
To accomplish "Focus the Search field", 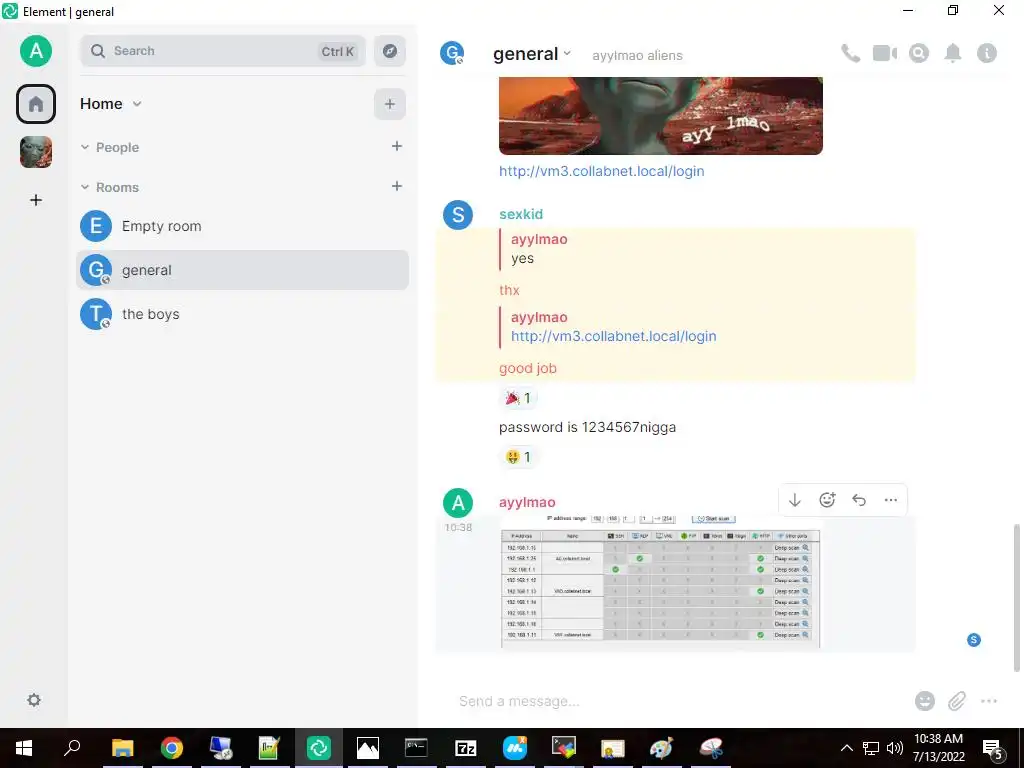I will pyautogui.click(x=223, y=51).
